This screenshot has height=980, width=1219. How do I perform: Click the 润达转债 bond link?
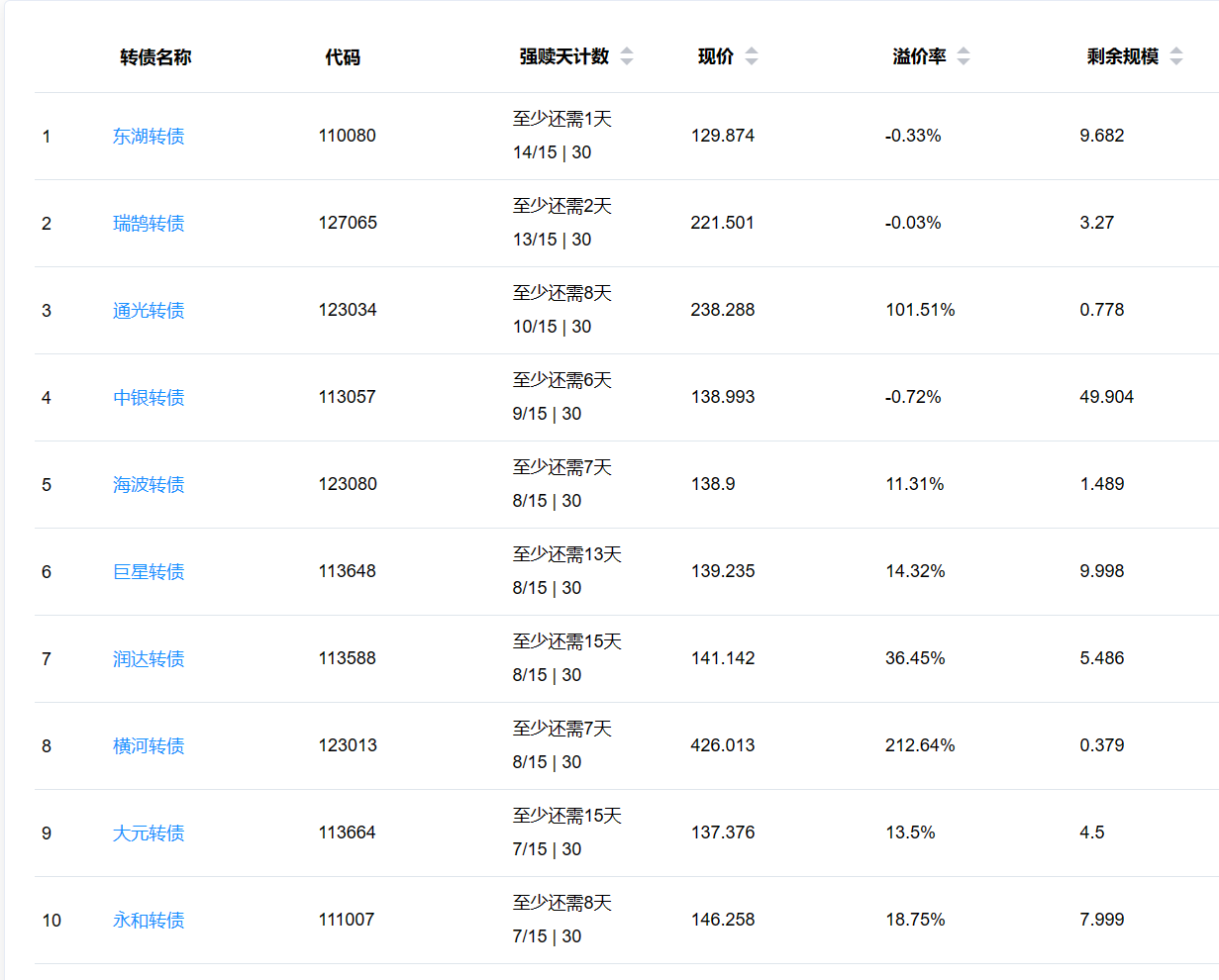tap(149, 659)
